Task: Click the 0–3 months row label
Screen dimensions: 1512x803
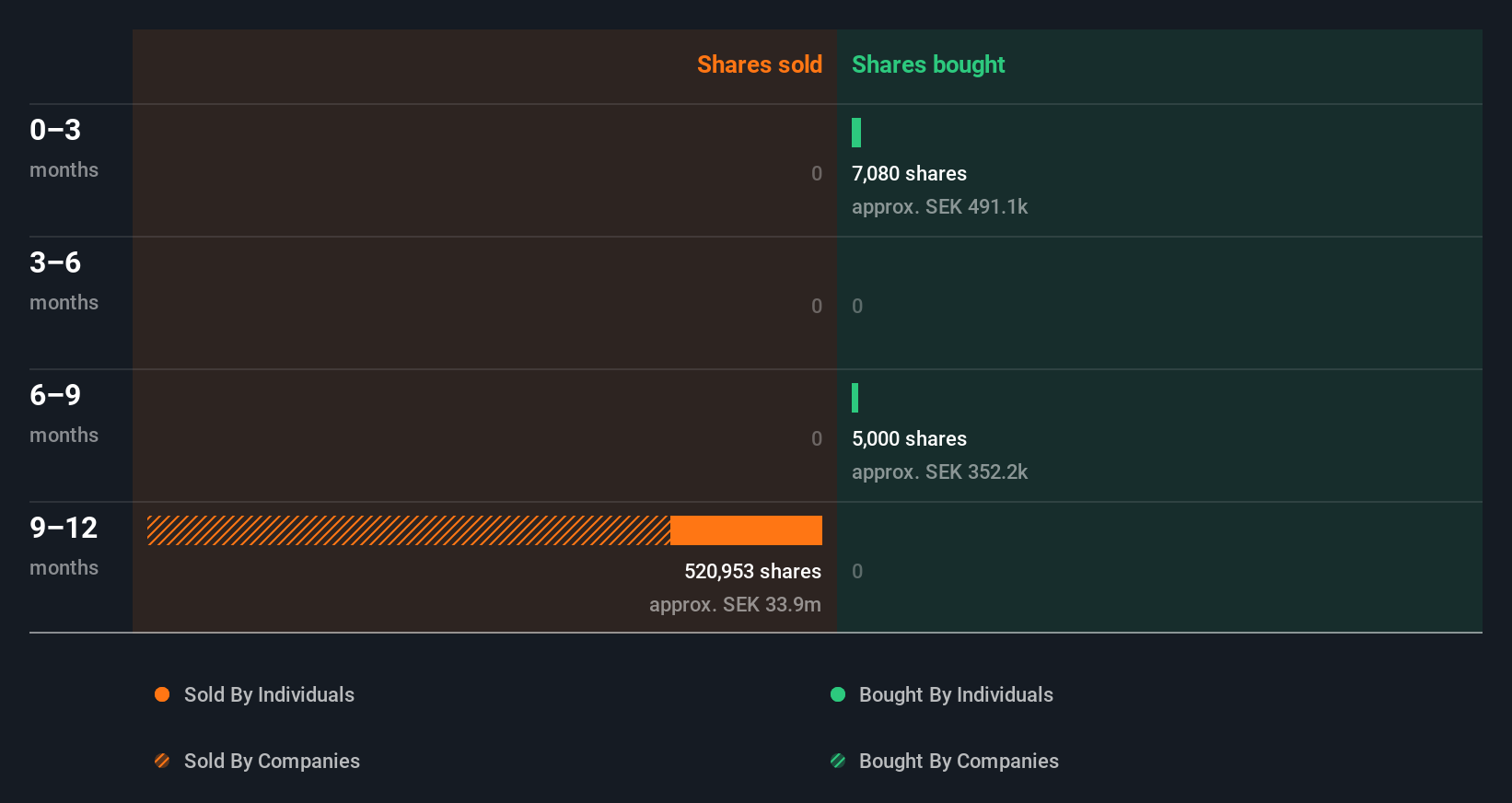Action: point(64,147)
